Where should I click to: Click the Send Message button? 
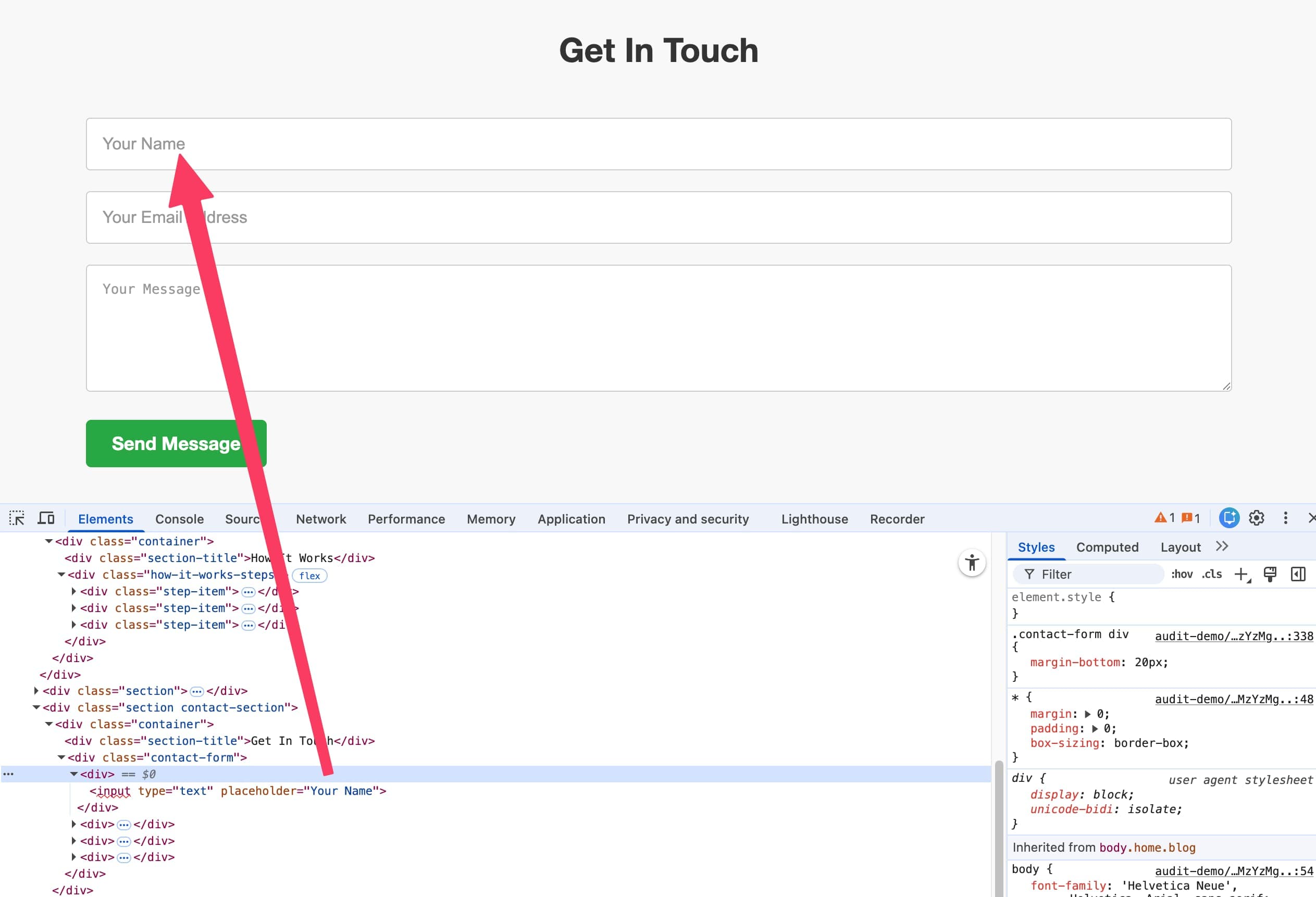pos(176,443)
